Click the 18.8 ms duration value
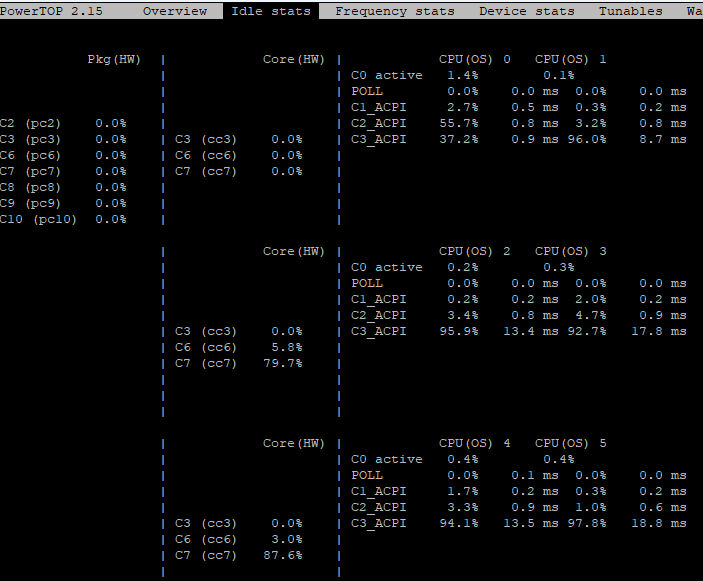Screen dimensions: 703x581 pos(659,523)
